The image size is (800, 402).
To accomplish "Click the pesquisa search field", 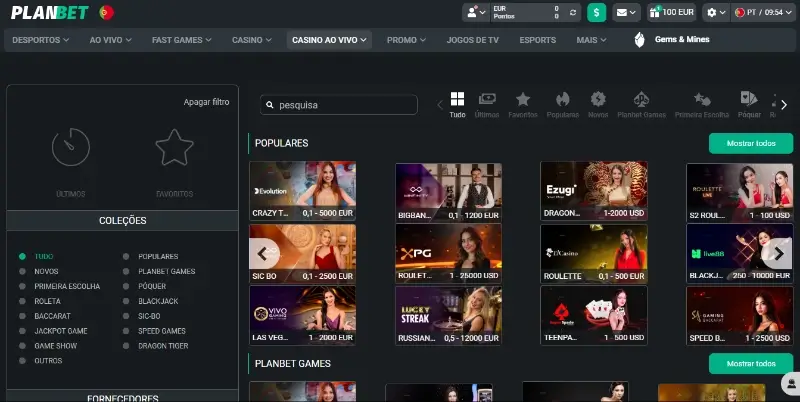I will [339, 105].
